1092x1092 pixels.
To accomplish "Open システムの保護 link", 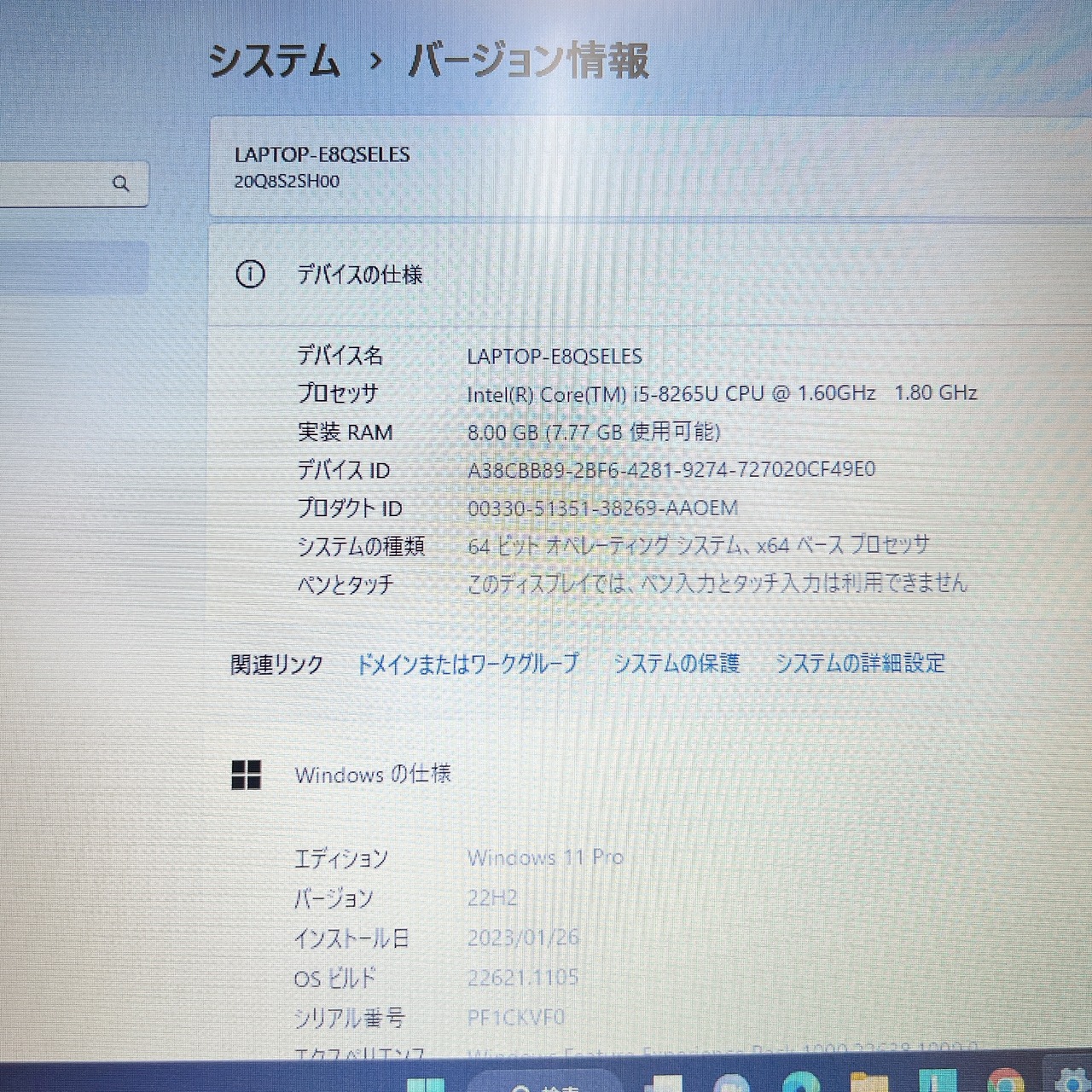I will 677,664.
